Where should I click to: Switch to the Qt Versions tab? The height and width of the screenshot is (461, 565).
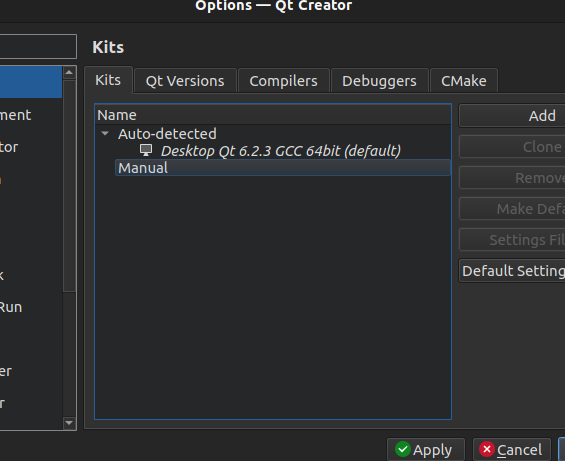coord(185,81)
